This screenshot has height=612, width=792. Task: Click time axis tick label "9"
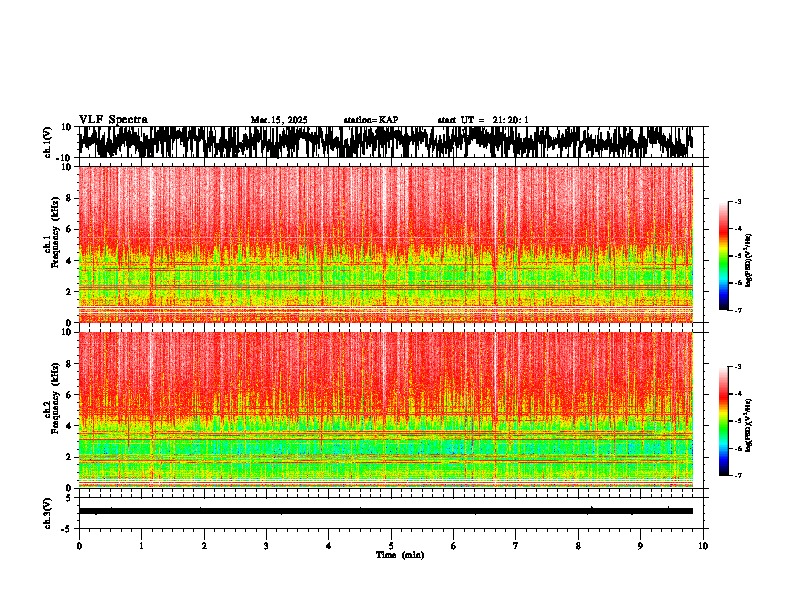(x=640, y=546)
